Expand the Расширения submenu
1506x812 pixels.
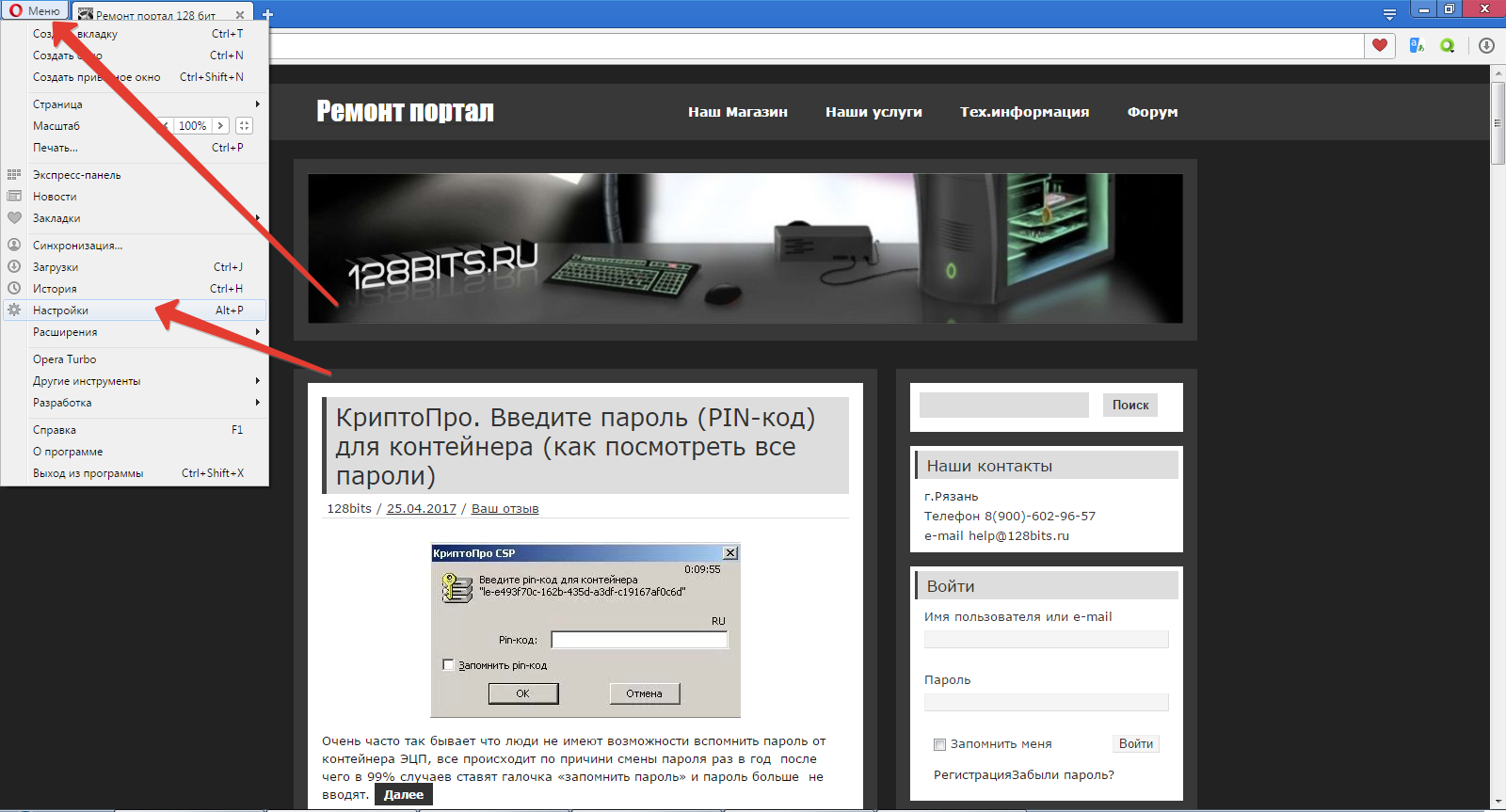coord(136,332)
